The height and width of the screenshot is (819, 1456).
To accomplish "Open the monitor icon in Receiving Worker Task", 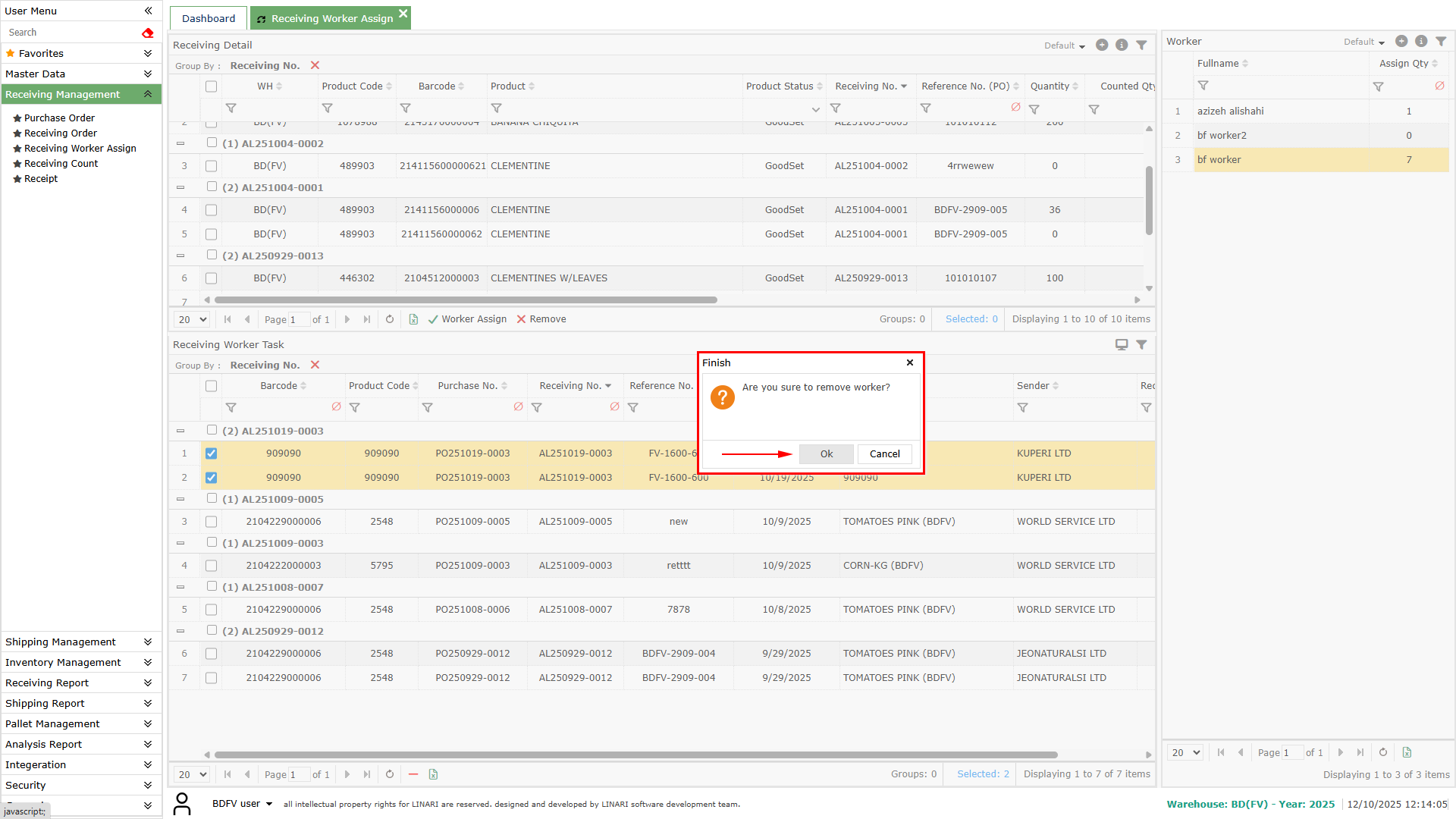I will pyautogui.click(x=1121, y=344).
